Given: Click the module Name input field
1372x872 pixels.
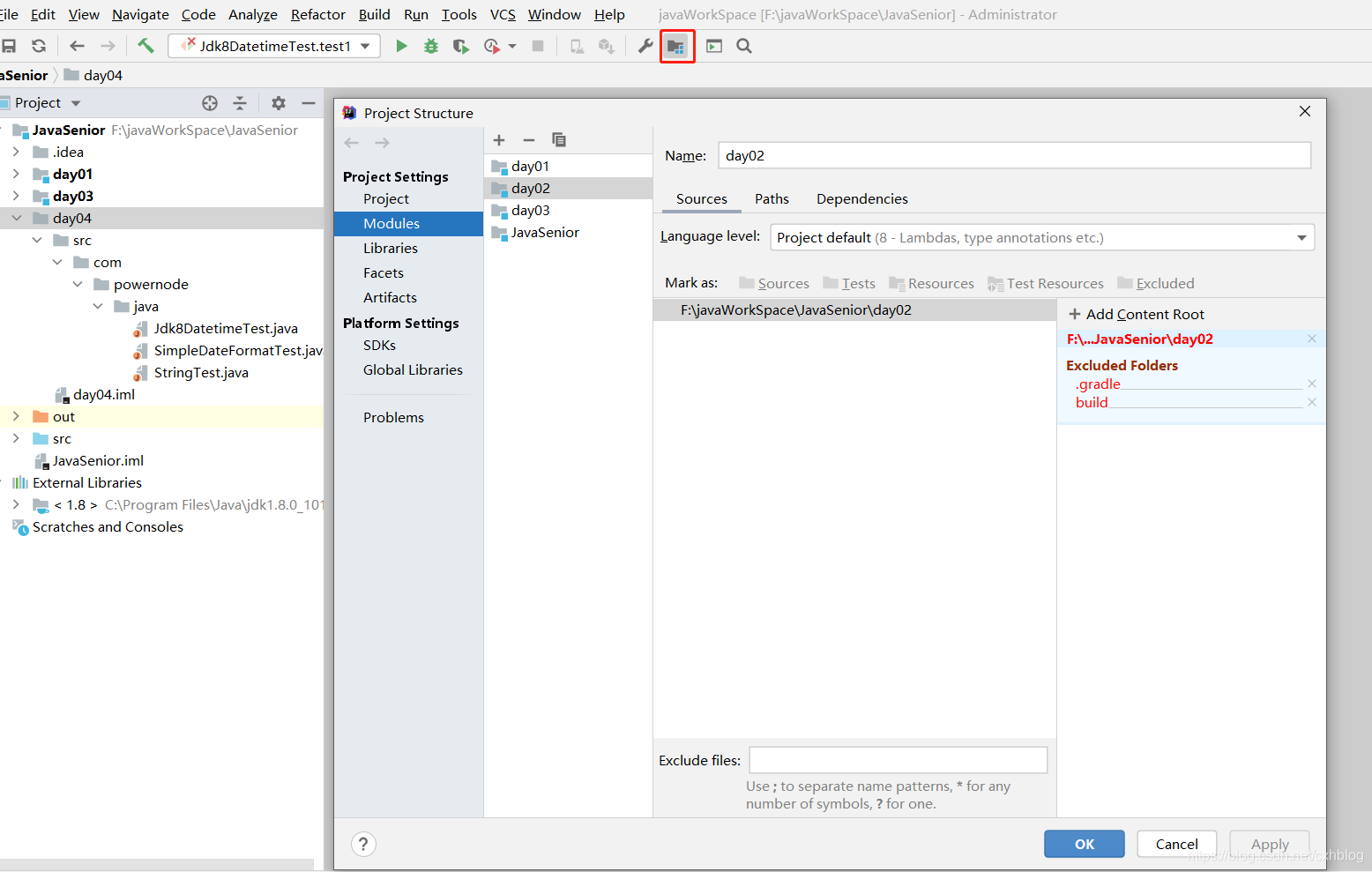Looking at the screenshot, I should (x=1015, y=155).
